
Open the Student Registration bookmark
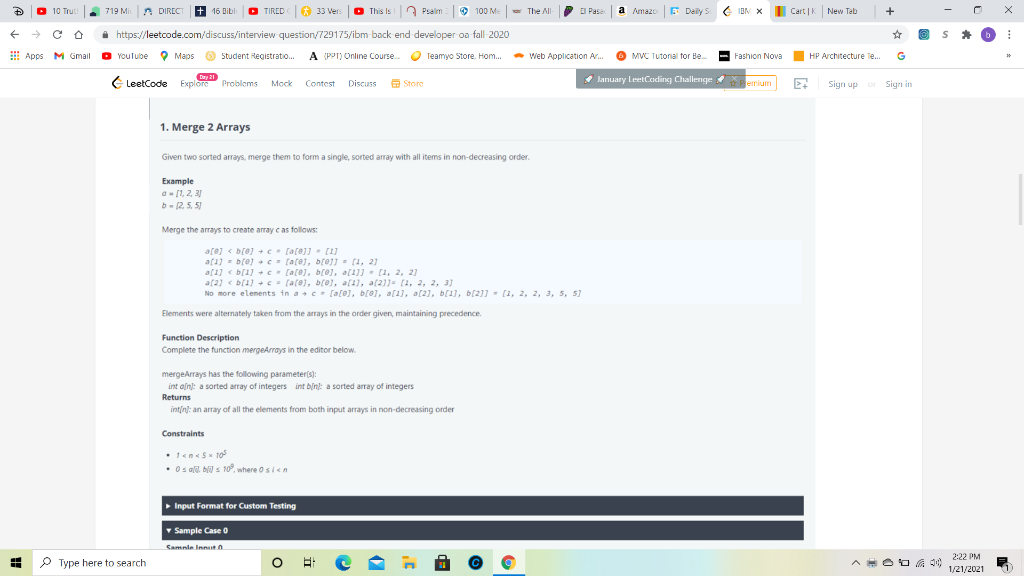pyautogui.click(x=250, y=56)
